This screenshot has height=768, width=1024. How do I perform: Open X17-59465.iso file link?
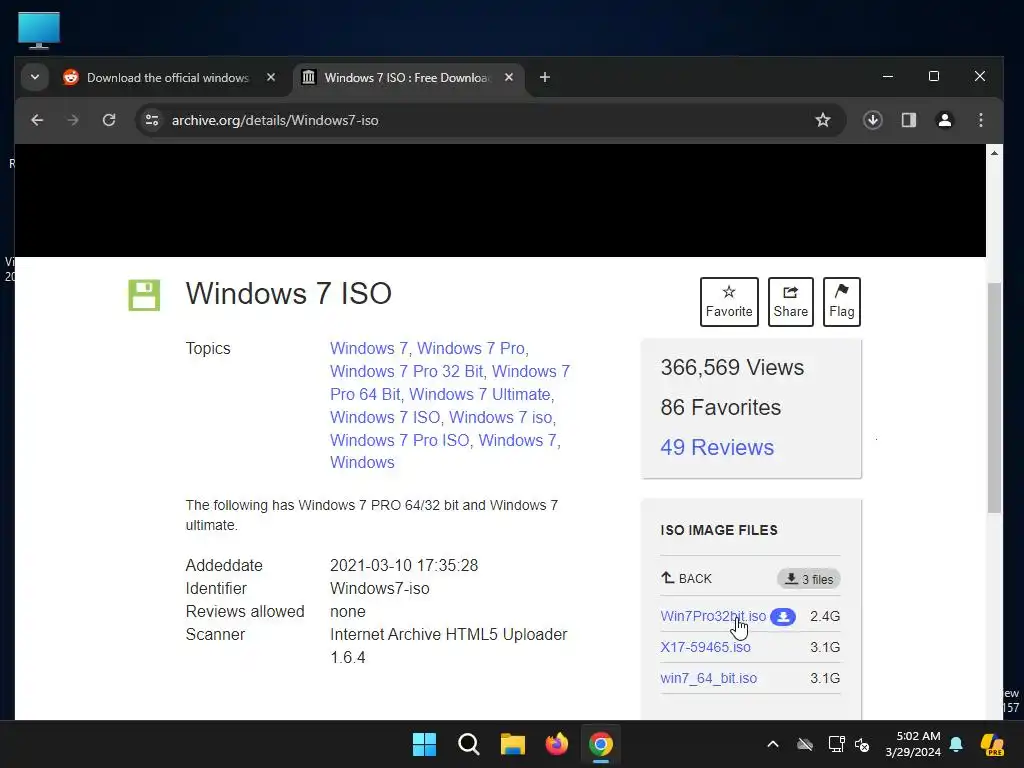705,647
